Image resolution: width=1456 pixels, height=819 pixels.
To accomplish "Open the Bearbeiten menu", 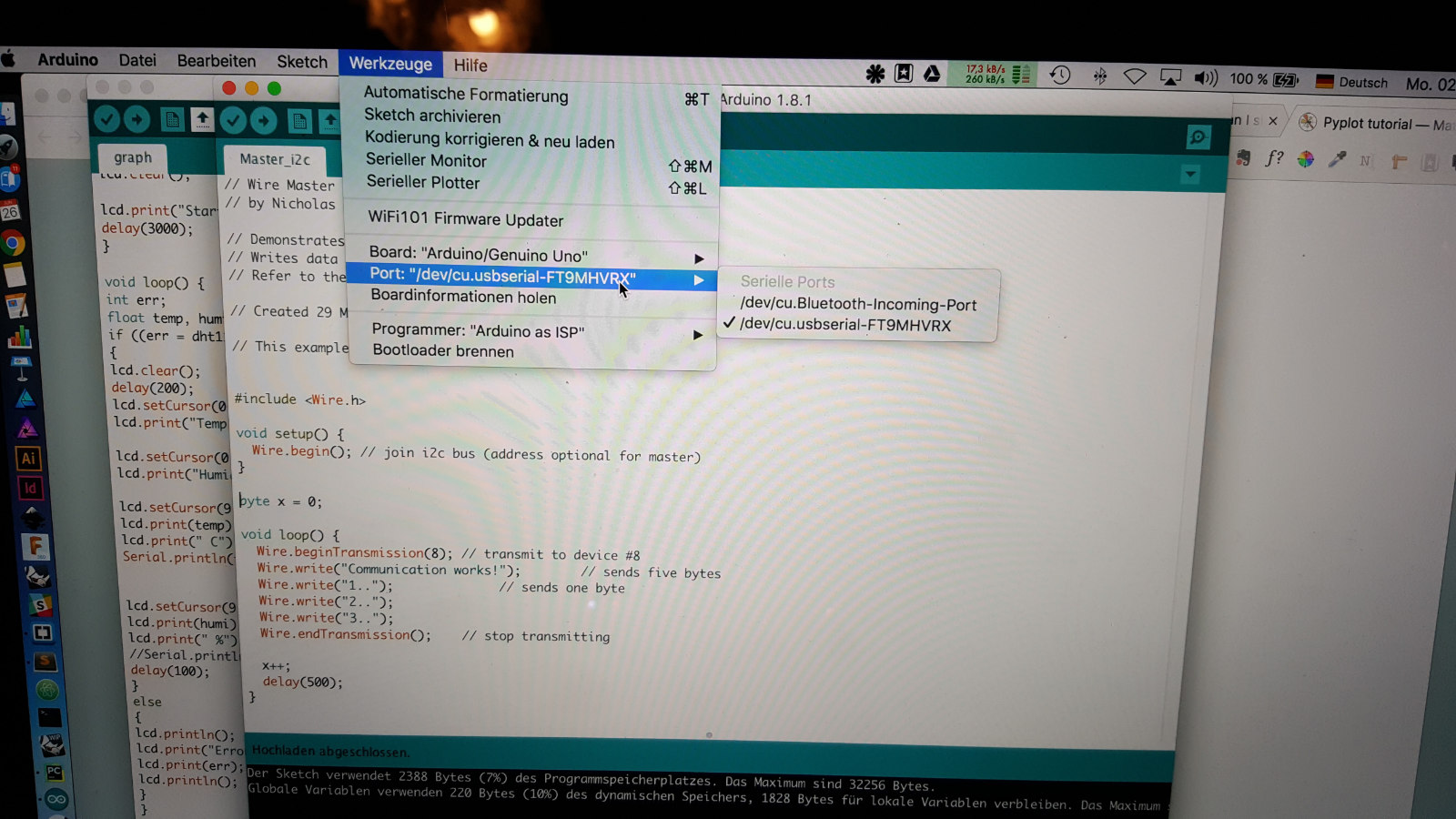I will (x=217, y=61).
